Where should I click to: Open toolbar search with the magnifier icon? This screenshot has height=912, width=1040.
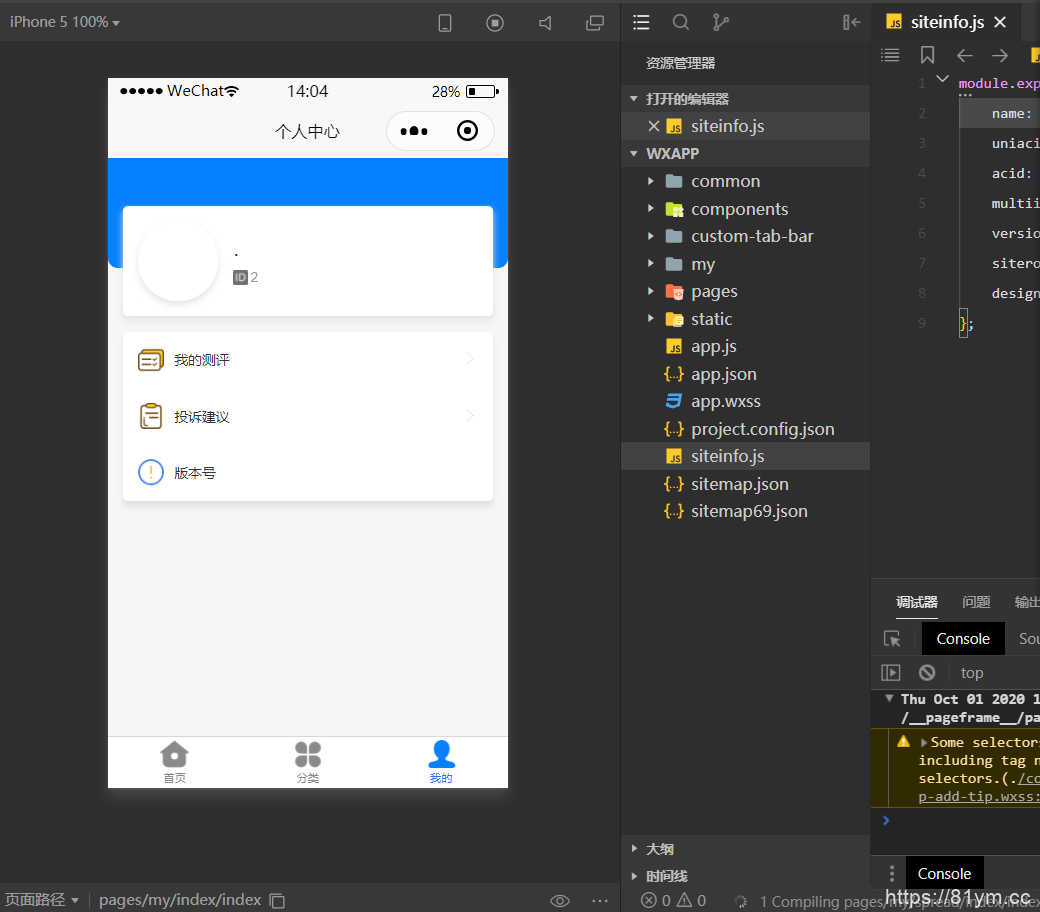tap(681, 21)
